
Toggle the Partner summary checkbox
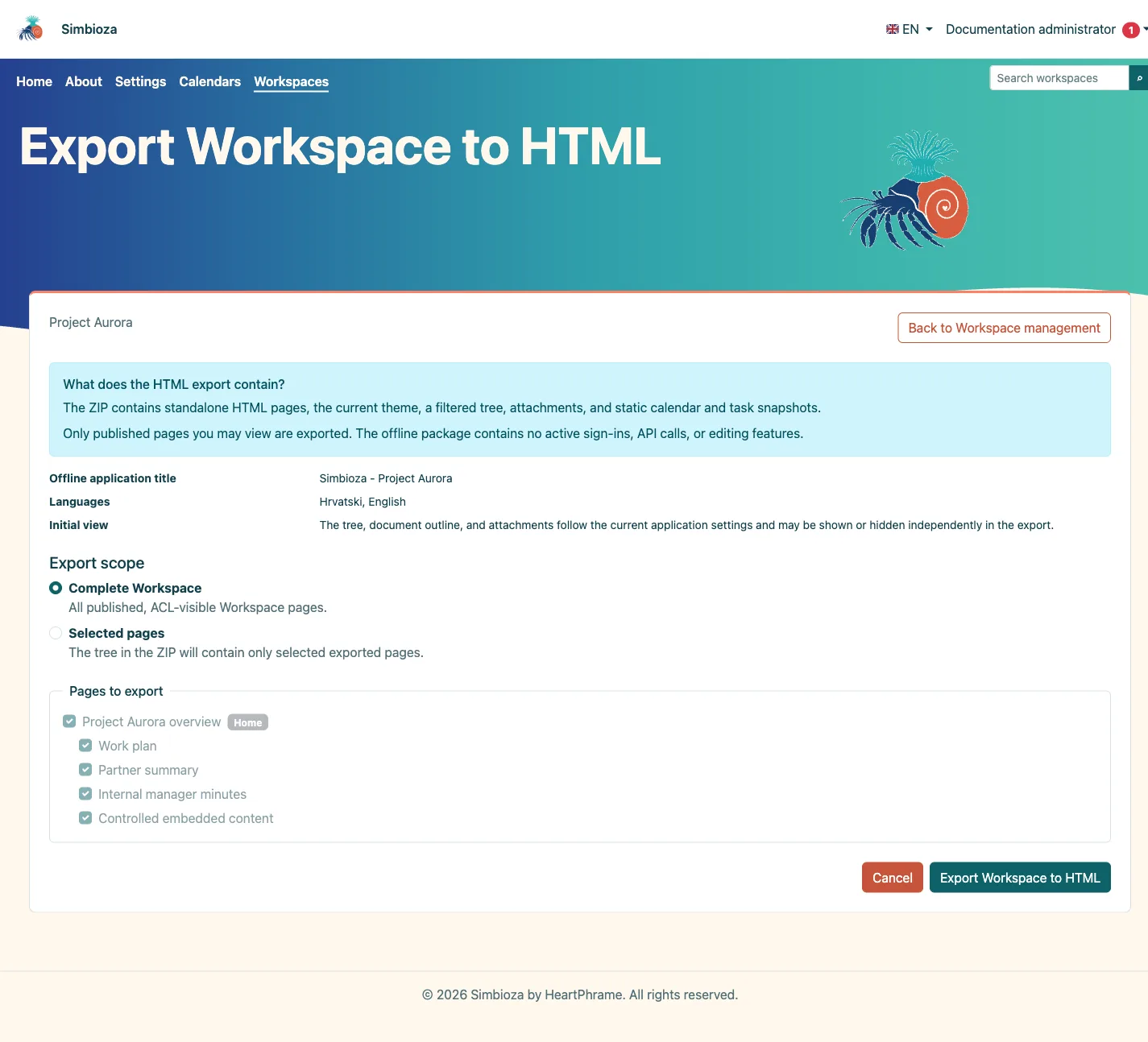[85, 770]
